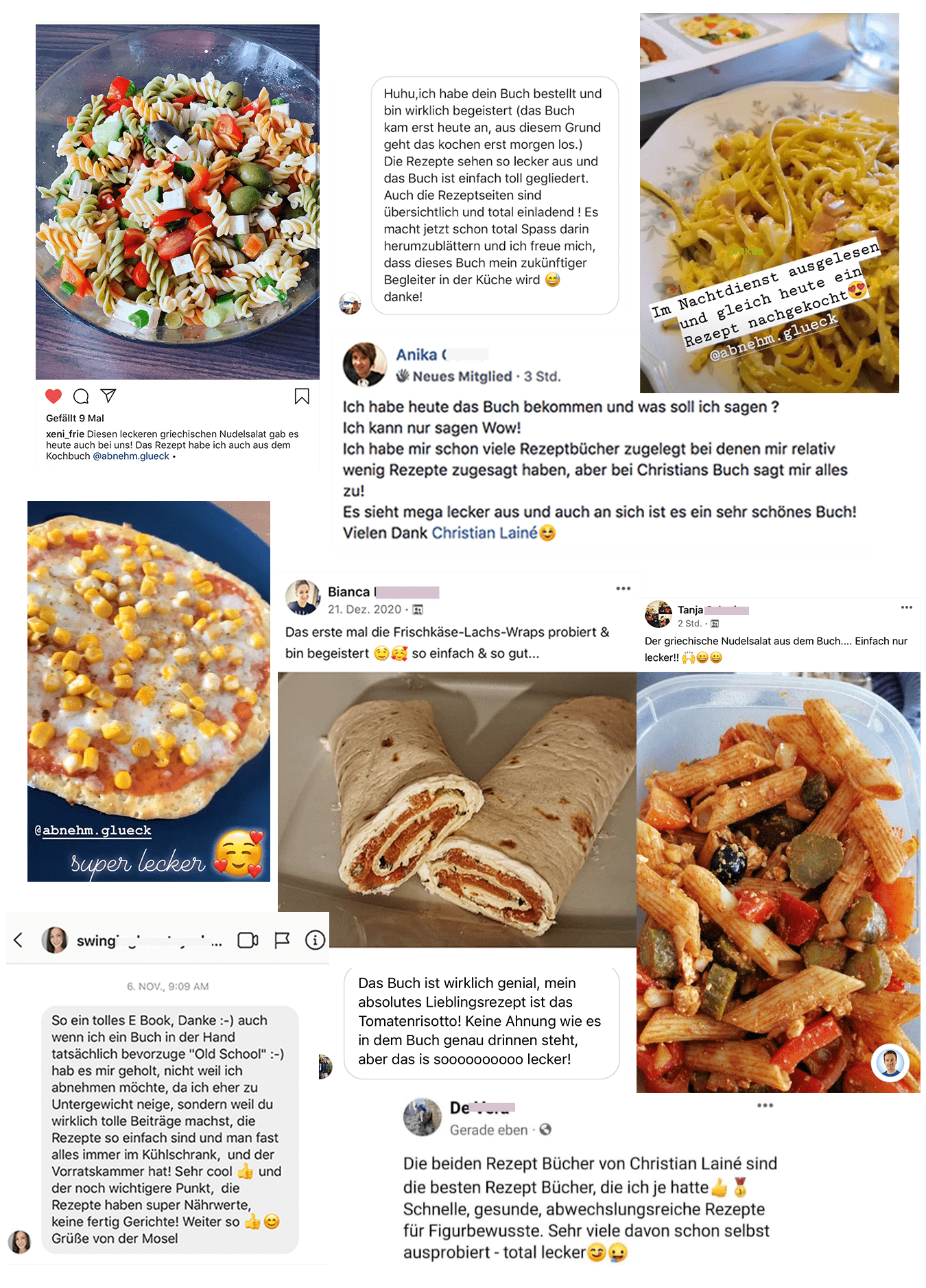The image size is (926, 1288).
Task: Open three-dot menu on Tanja's post
Action: [x=906, y=607]
